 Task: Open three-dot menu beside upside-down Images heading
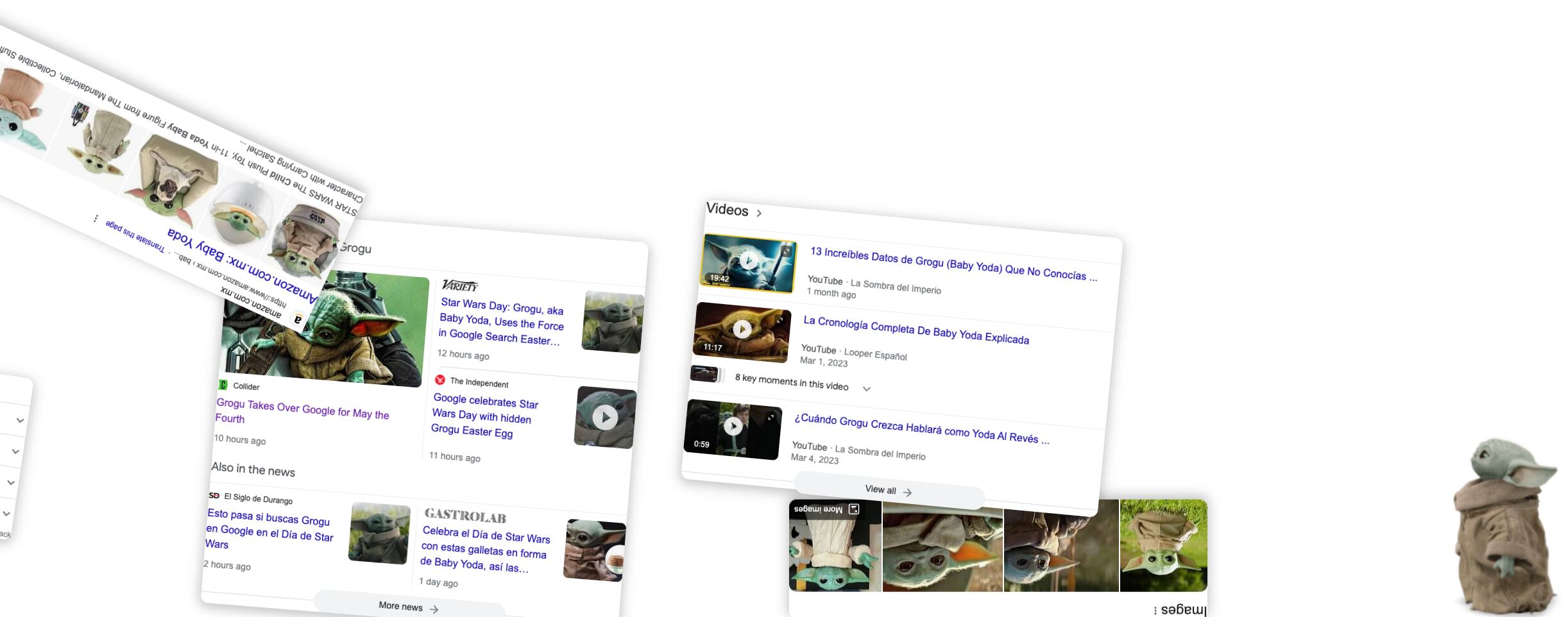click(x=1155, y=610)
